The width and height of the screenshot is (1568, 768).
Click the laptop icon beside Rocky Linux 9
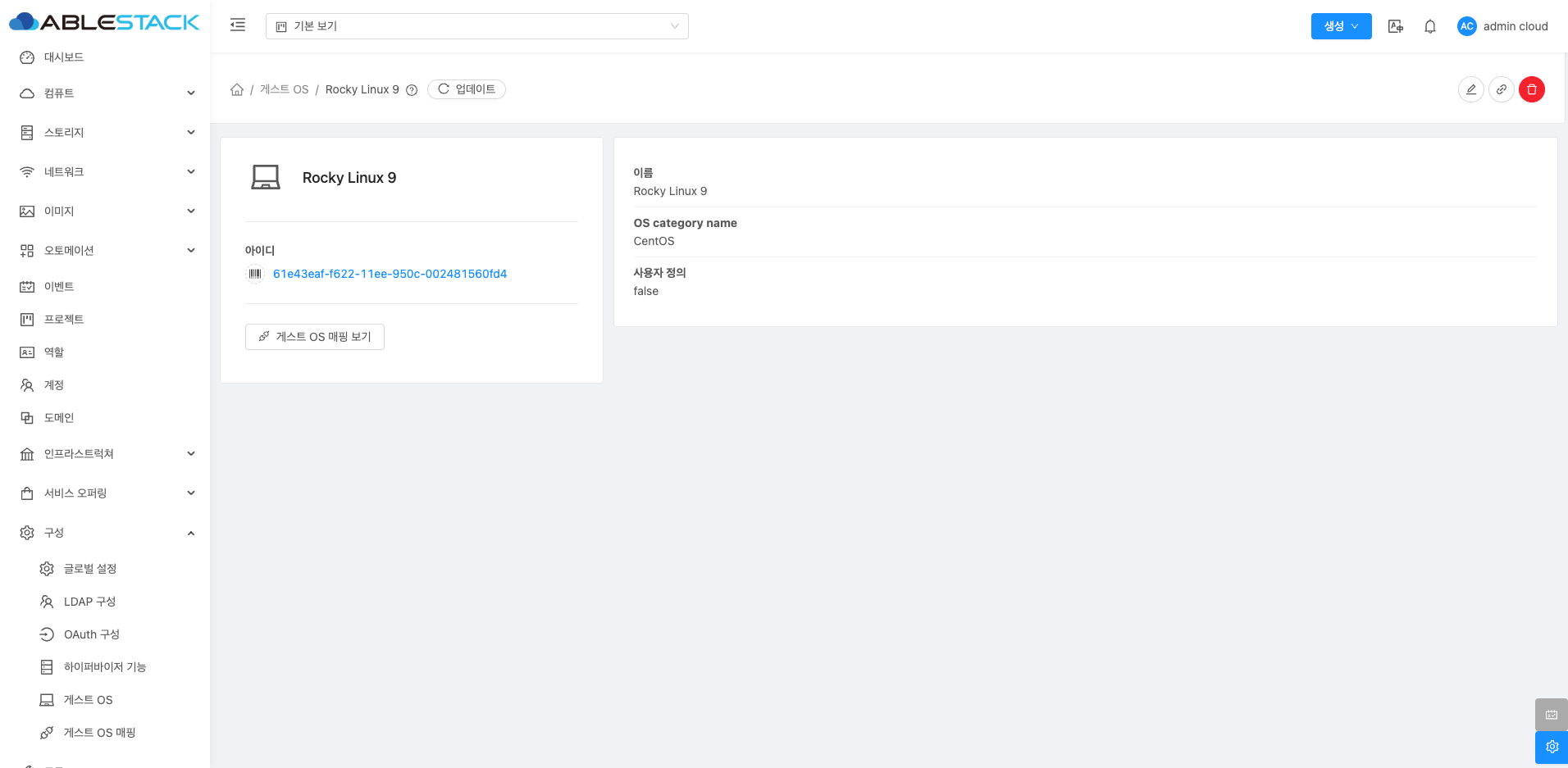(x=266, y=178)
